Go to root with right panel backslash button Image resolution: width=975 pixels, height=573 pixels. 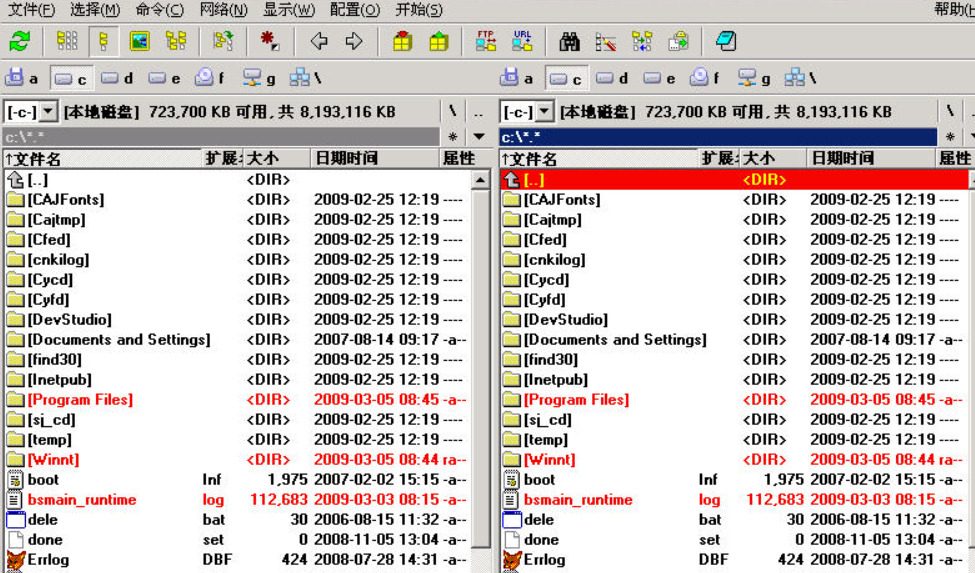click(950, 112)
